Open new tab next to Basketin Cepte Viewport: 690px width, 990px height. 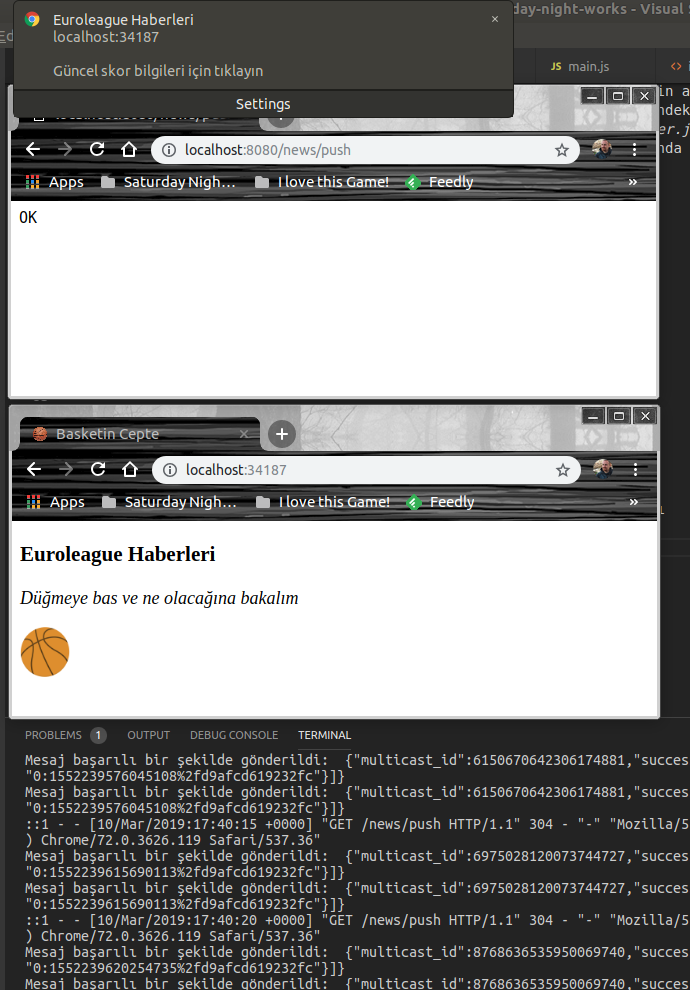point(282,434)
